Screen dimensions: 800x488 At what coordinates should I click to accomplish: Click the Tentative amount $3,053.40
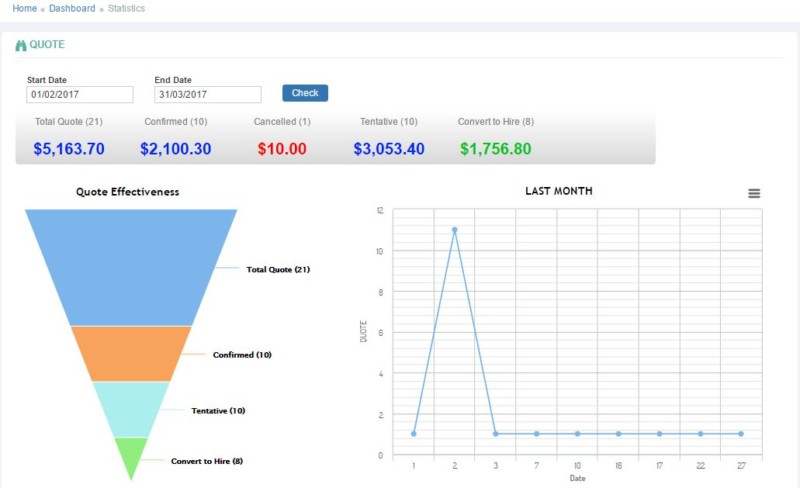click(389, 149)
